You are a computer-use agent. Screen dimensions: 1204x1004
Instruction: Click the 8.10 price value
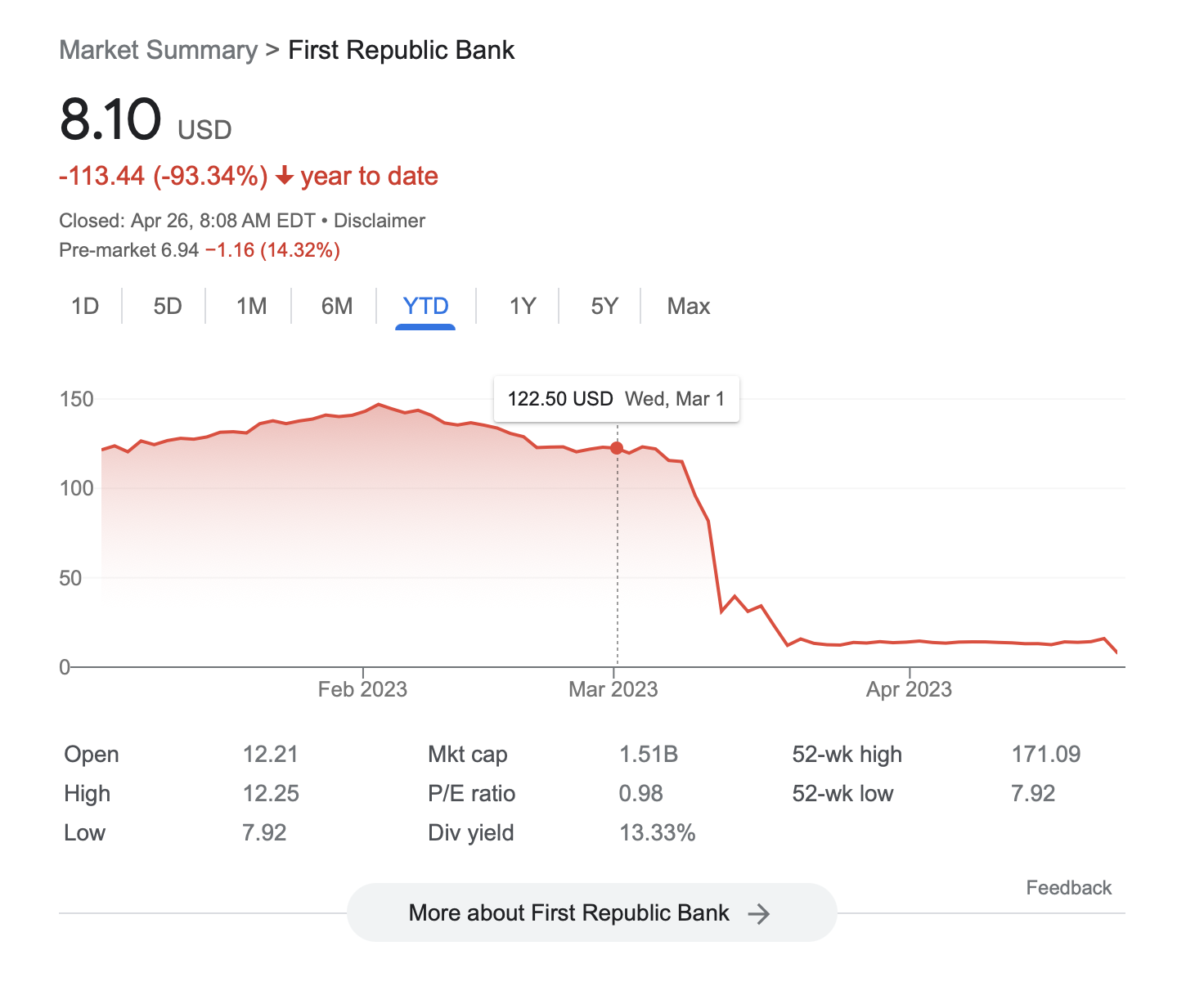click(x=111, y=119)
